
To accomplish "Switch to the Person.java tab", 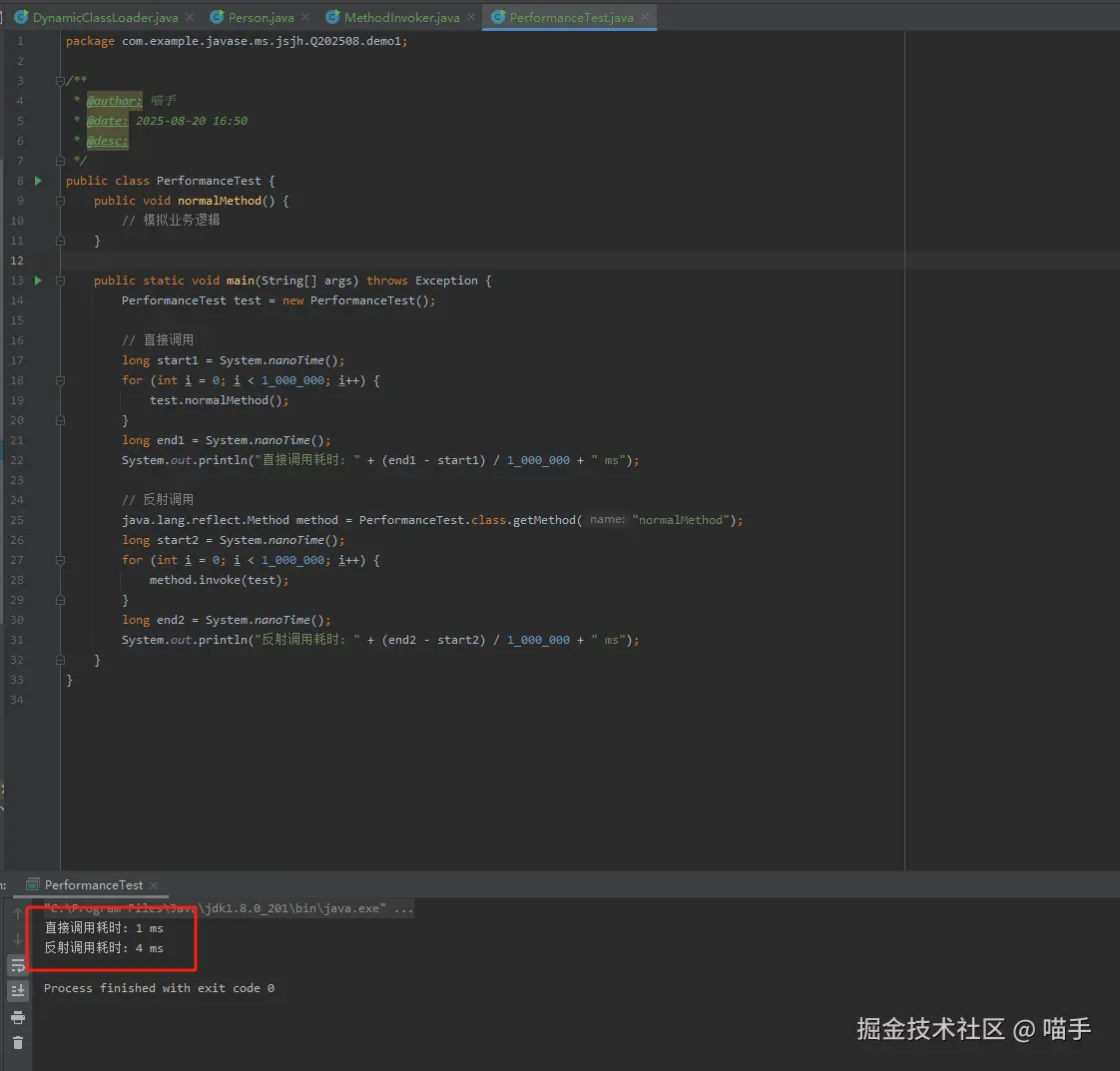I will click(x=261, y=17).
